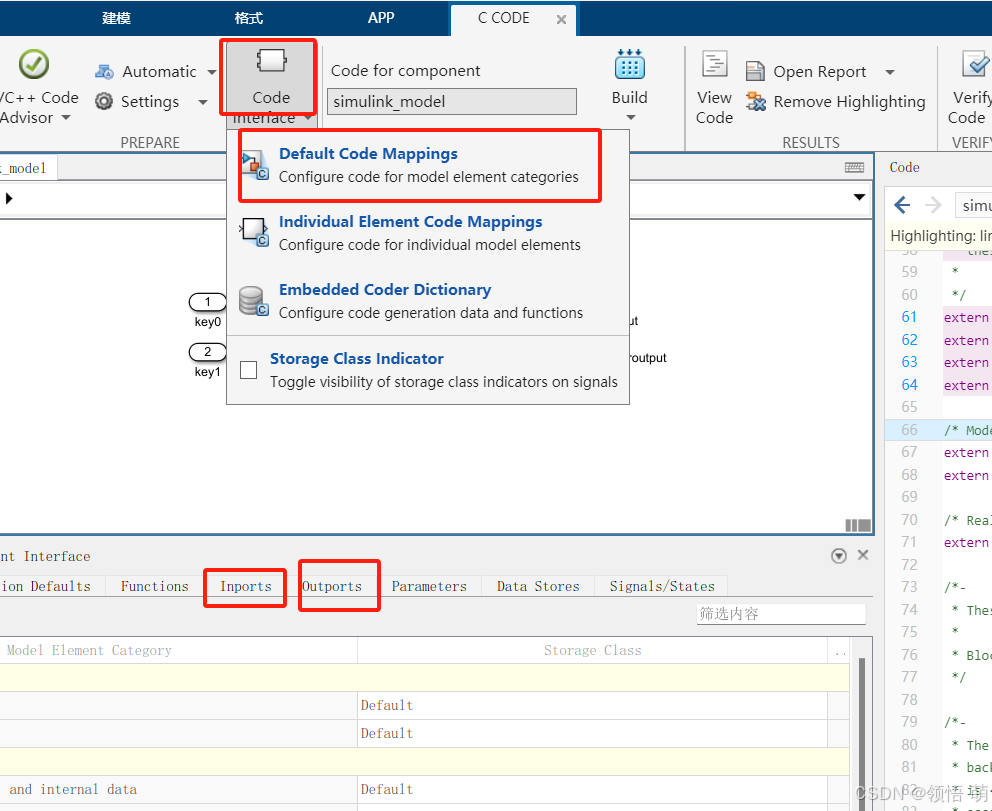
Task: Close the C CODE tab
Action: pos(561,20)
